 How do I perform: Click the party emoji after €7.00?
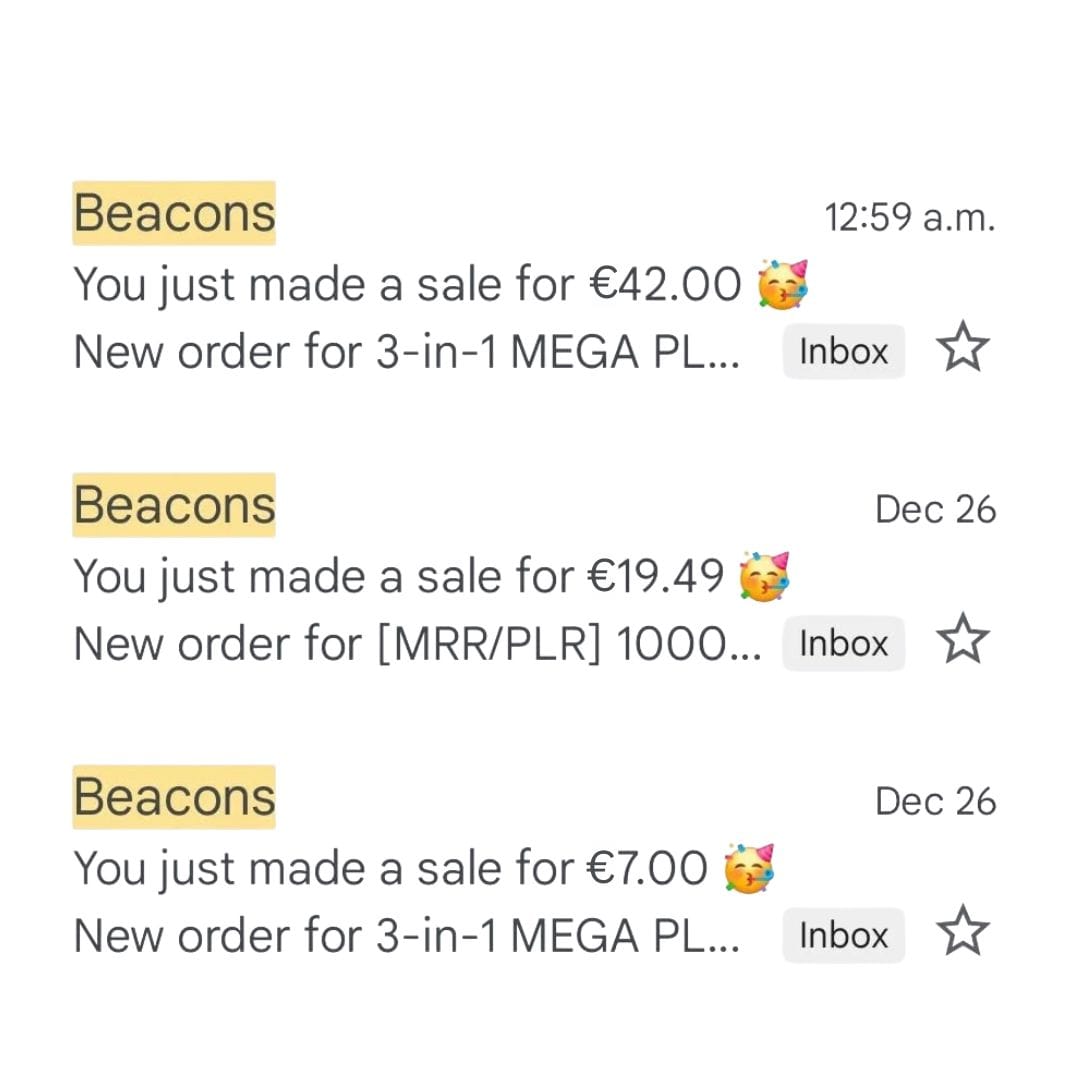click(x=749, y=868)
